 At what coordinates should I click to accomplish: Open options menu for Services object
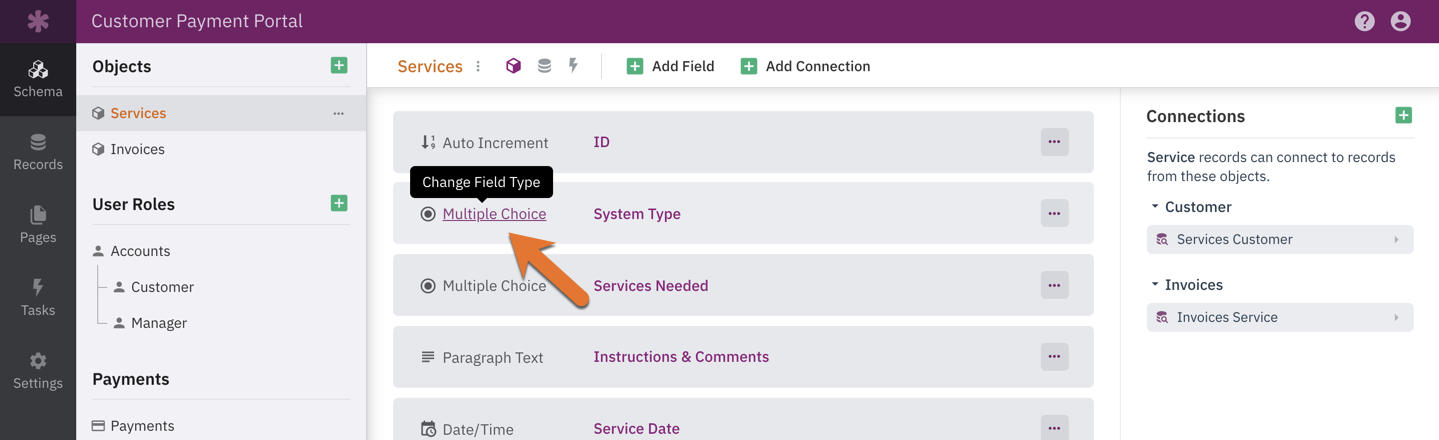point(339,113)
